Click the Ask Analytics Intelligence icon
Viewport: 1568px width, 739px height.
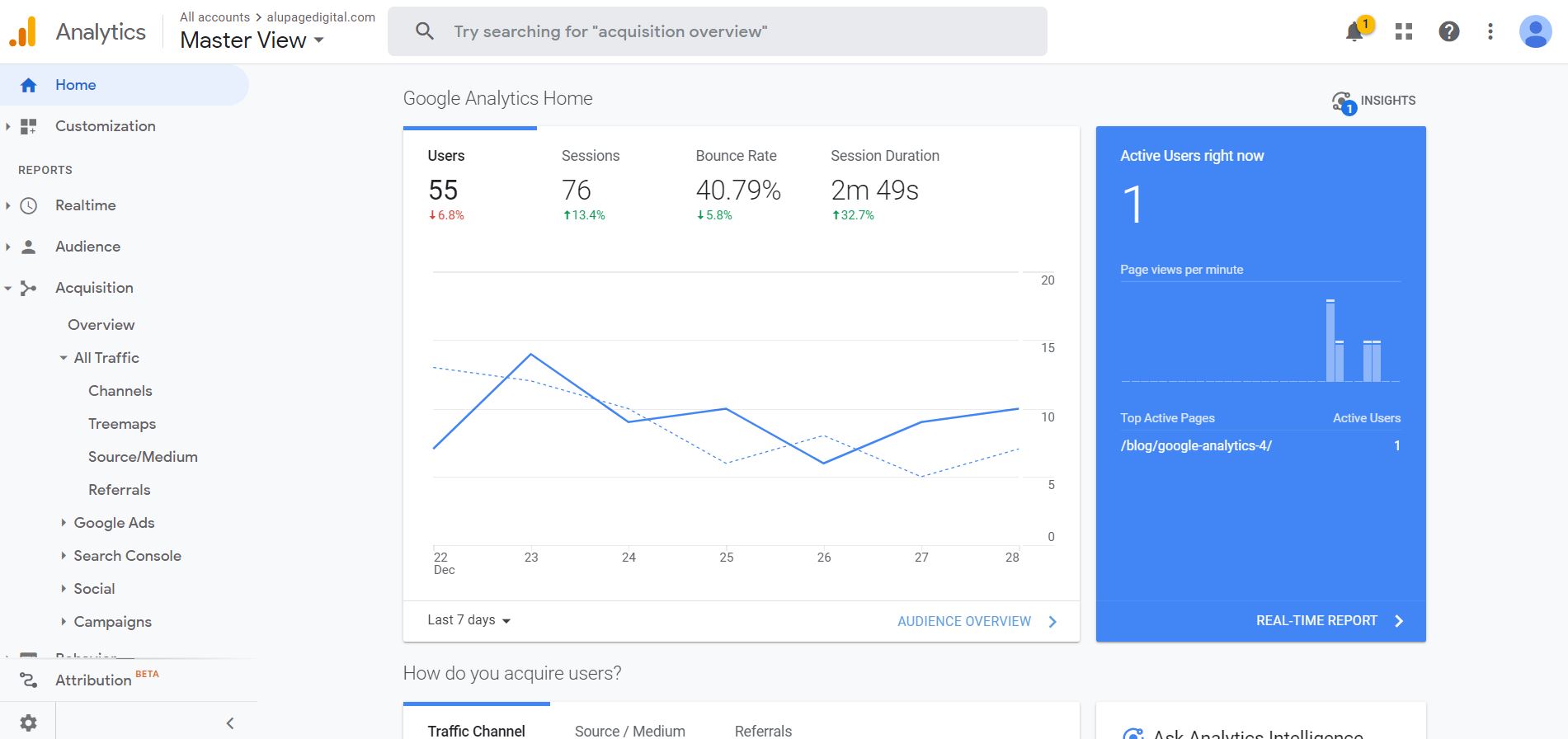coord(1133,733)
